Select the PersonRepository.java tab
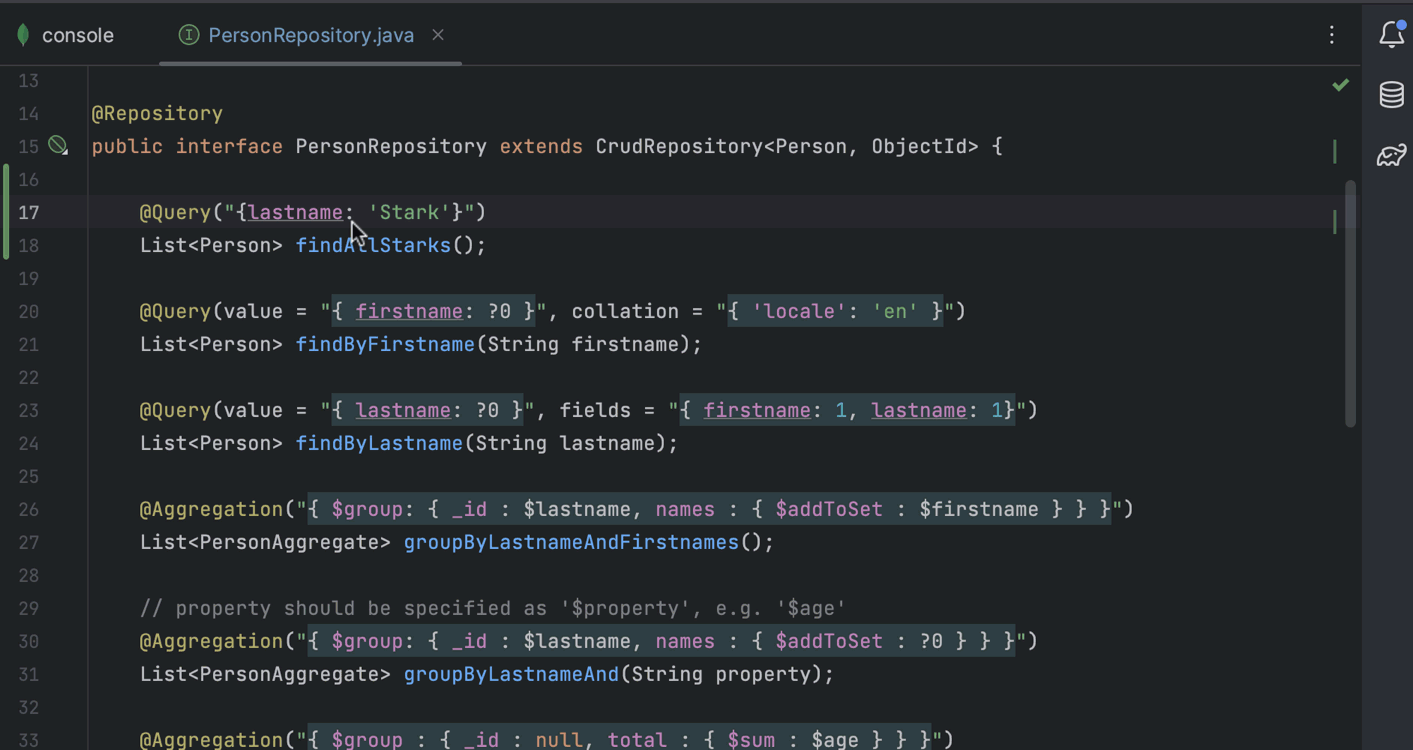The image size is (1413, 750). pos(310,35)
